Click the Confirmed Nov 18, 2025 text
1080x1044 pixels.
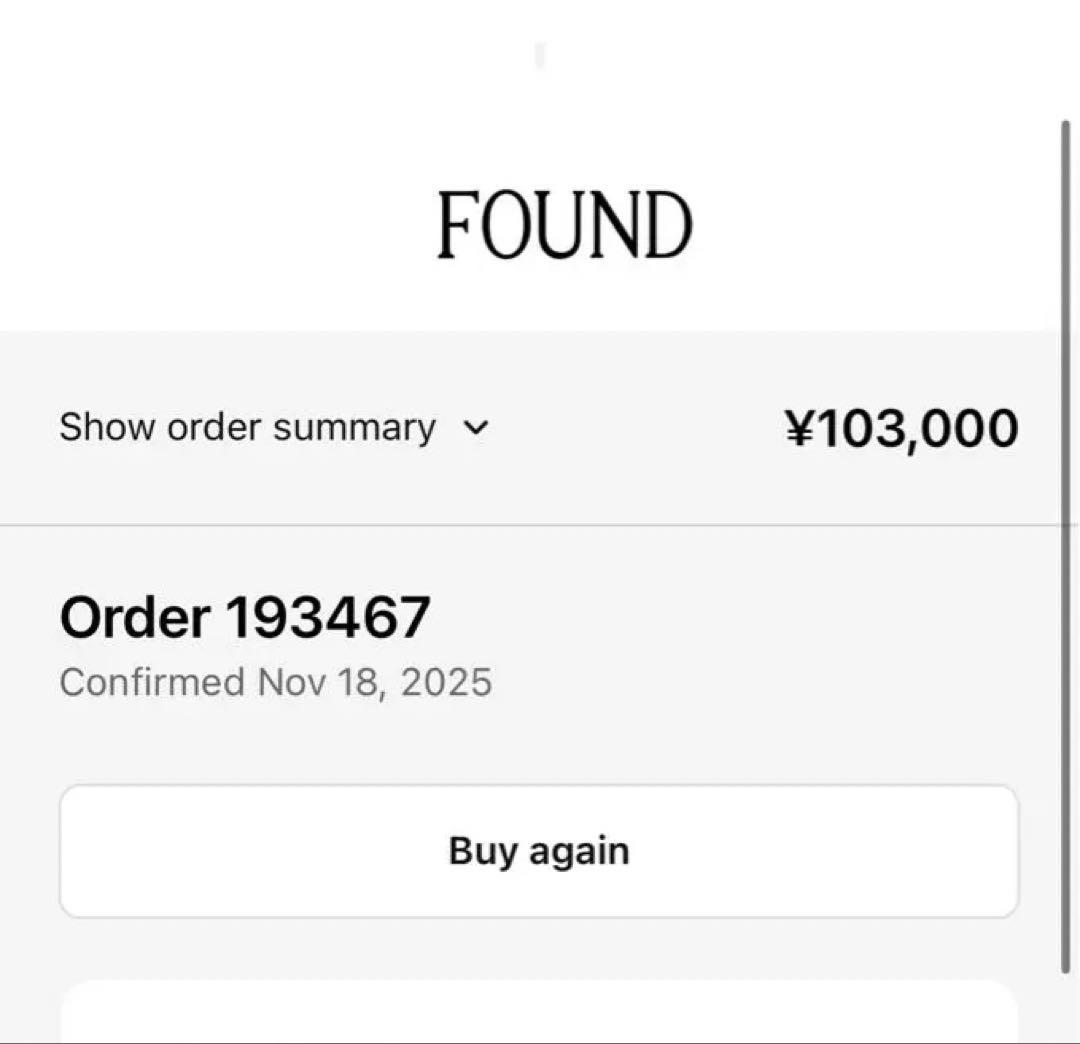coord(276,683)
